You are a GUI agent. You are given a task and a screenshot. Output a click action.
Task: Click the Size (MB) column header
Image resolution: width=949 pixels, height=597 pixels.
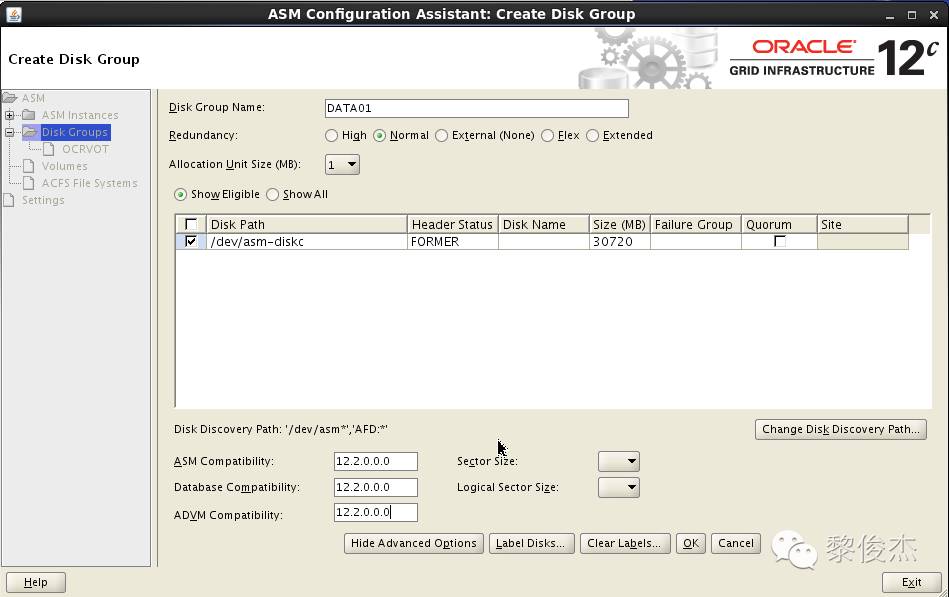(619, 224)
